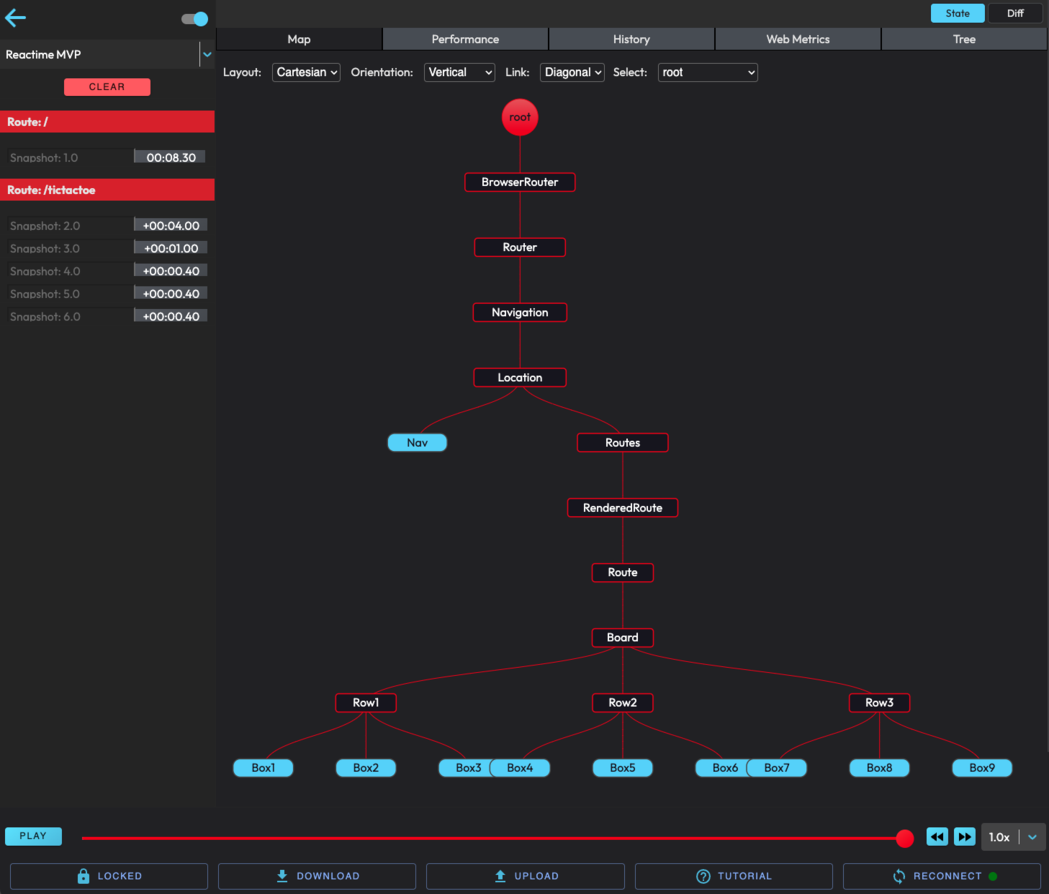Open the Web Metrics tab
Screen dimensions: 1049x894
[797, 39]
